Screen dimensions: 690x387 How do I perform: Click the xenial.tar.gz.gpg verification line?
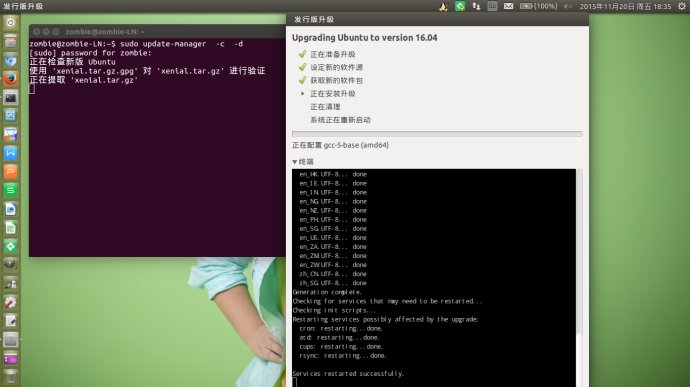coord(147,71)
